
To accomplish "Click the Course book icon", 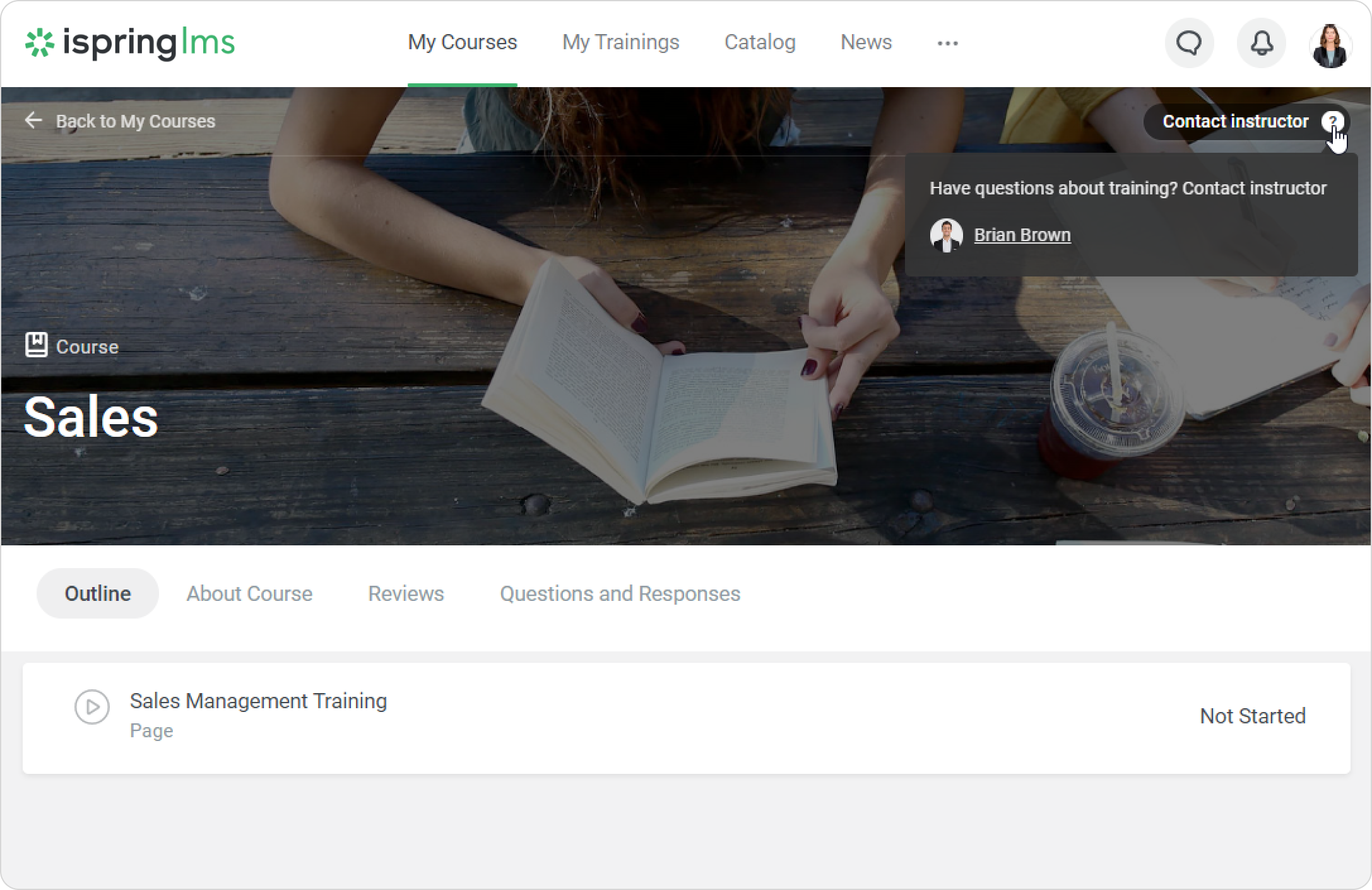I will click(x=36, y=345).
